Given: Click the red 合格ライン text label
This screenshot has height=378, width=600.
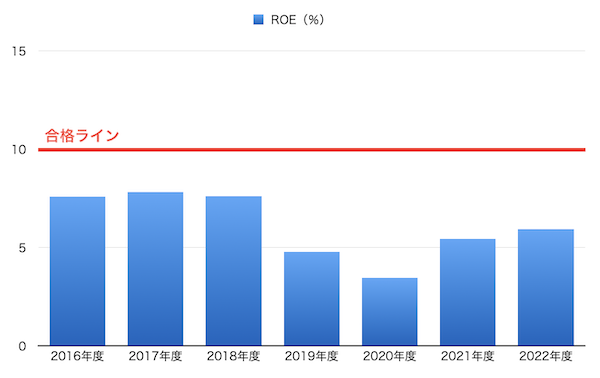Looking at the screenshot, I should click(82, 136).
